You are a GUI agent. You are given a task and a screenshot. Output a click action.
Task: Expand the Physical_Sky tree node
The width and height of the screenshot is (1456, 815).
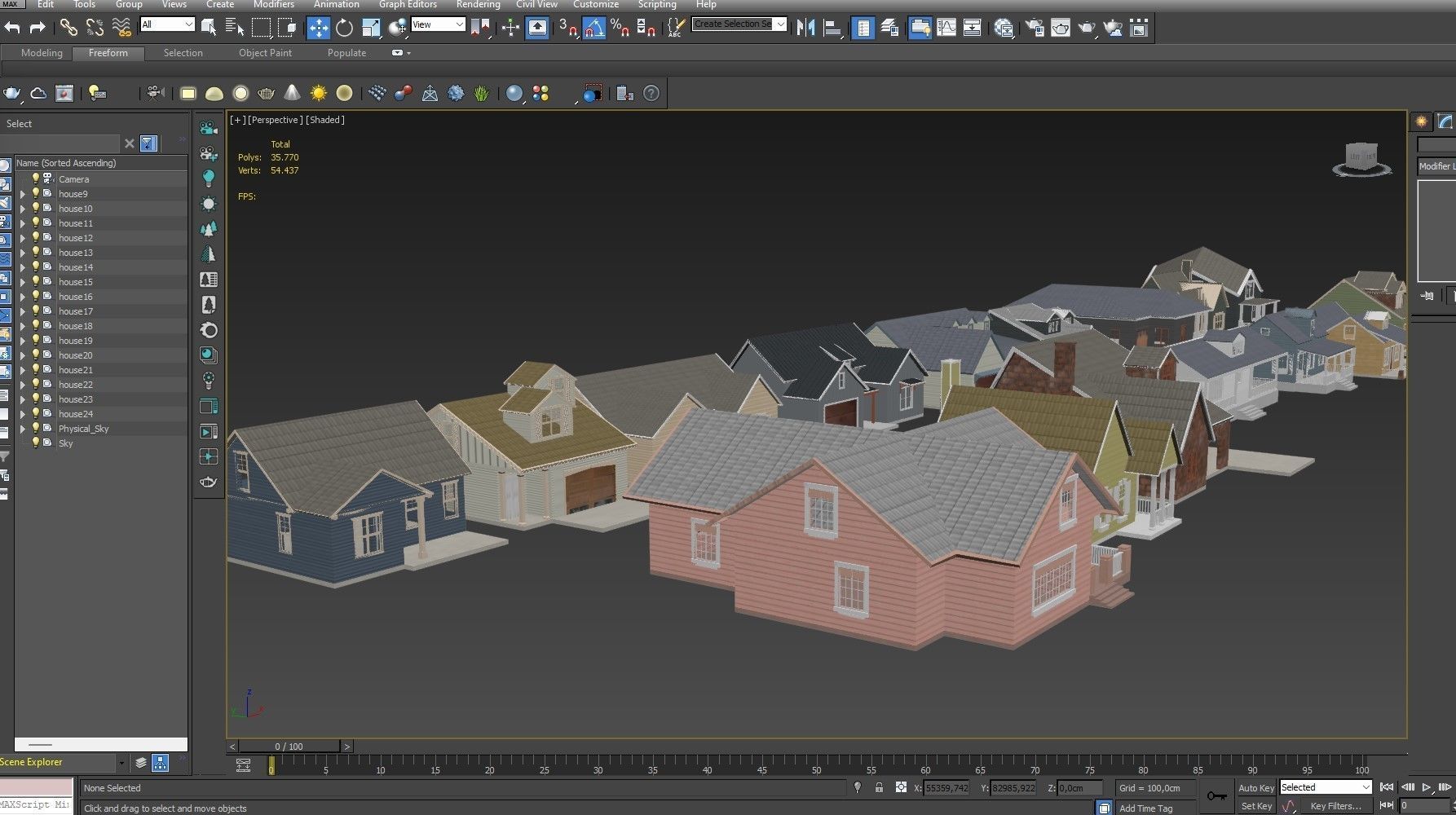23,429
